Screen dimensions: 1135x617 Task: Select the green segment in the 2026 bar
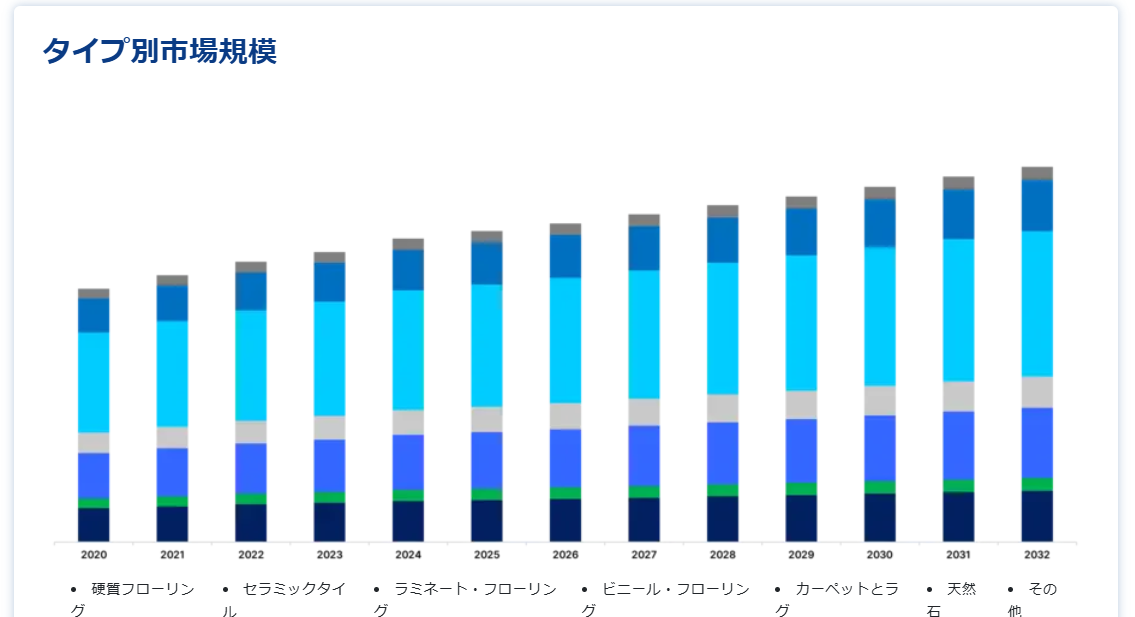(565, 493)
